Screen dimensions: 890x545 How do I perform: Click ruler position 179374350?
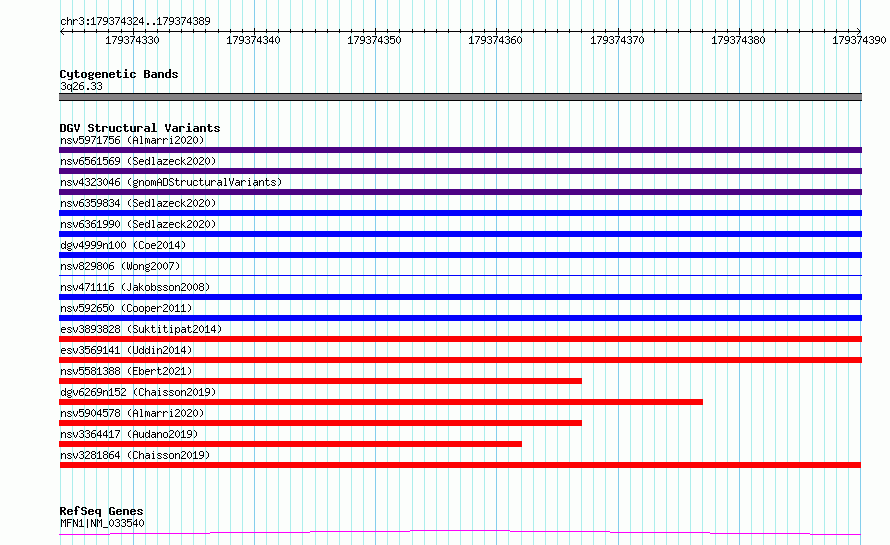coord(374,40)
